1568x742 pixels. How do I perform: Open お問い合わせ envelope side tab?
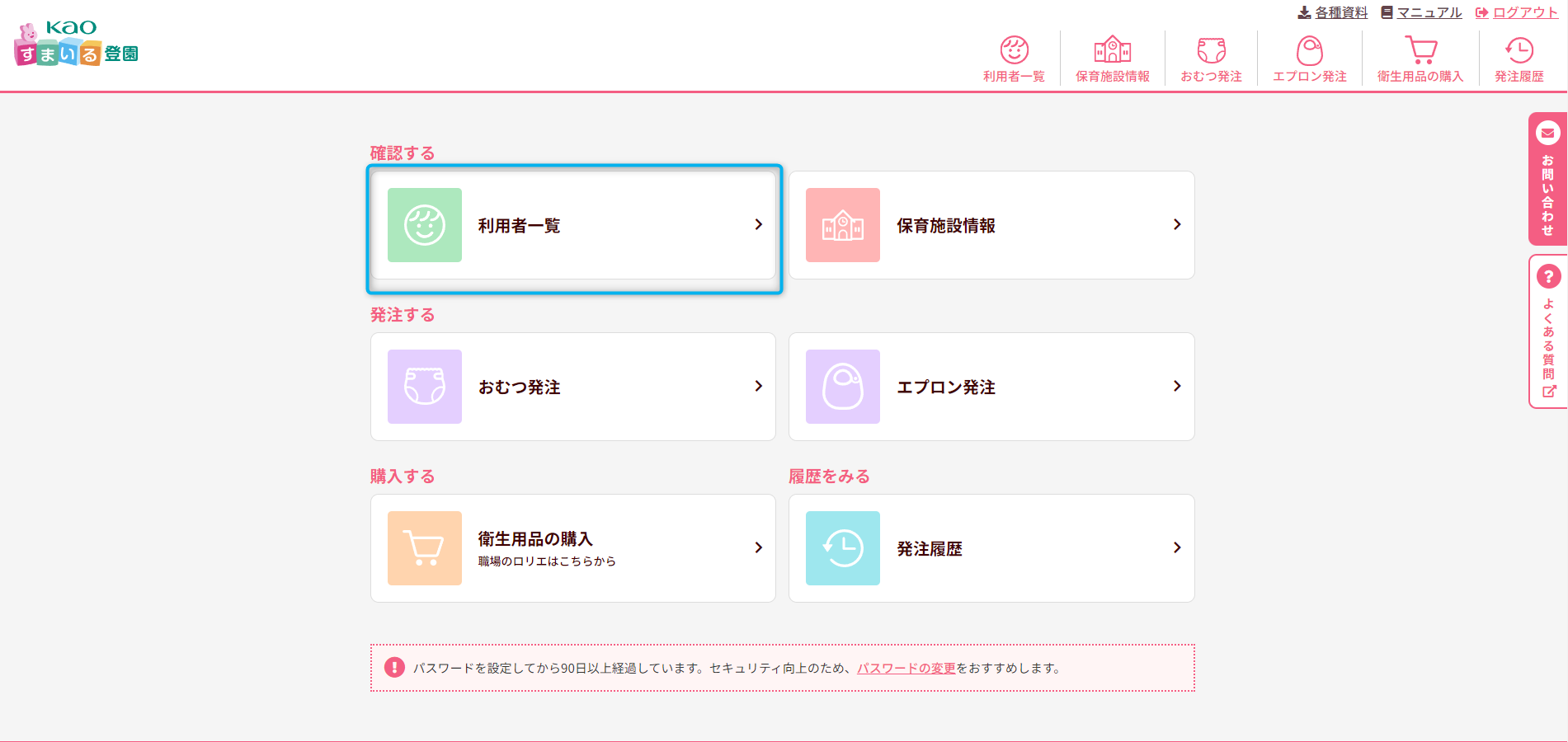pyautogui.click(x=1547, y=179)
